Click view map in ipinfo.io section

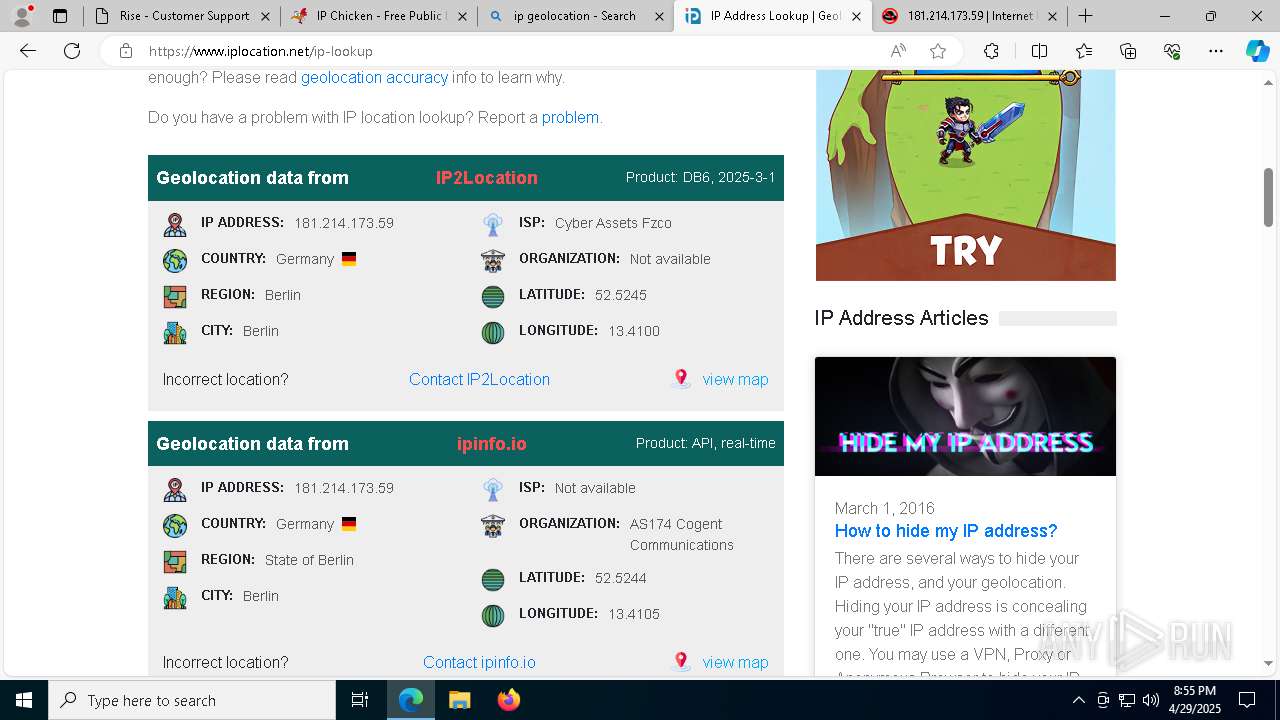pos(735,662)
